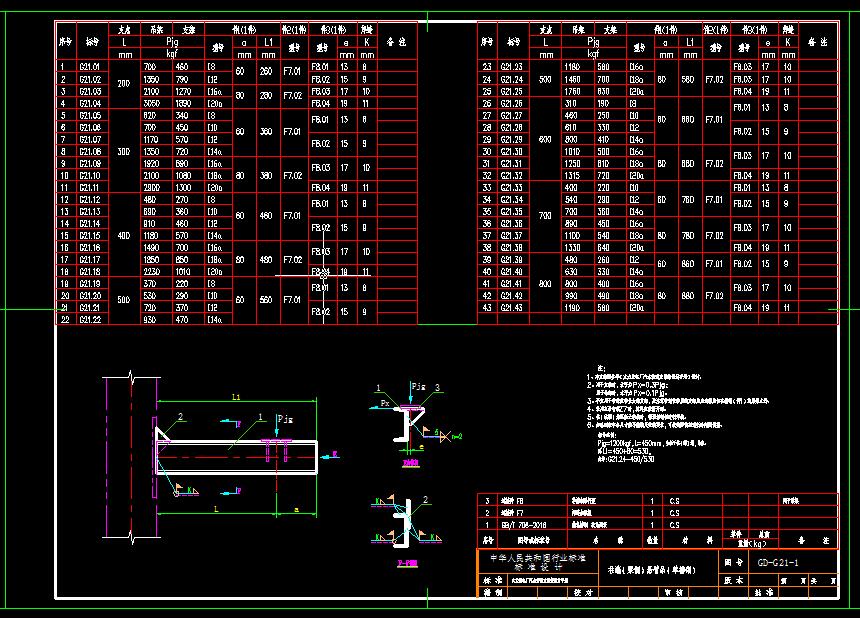
Task: Click the G21.29 mark cell
Action: [511, 140]
